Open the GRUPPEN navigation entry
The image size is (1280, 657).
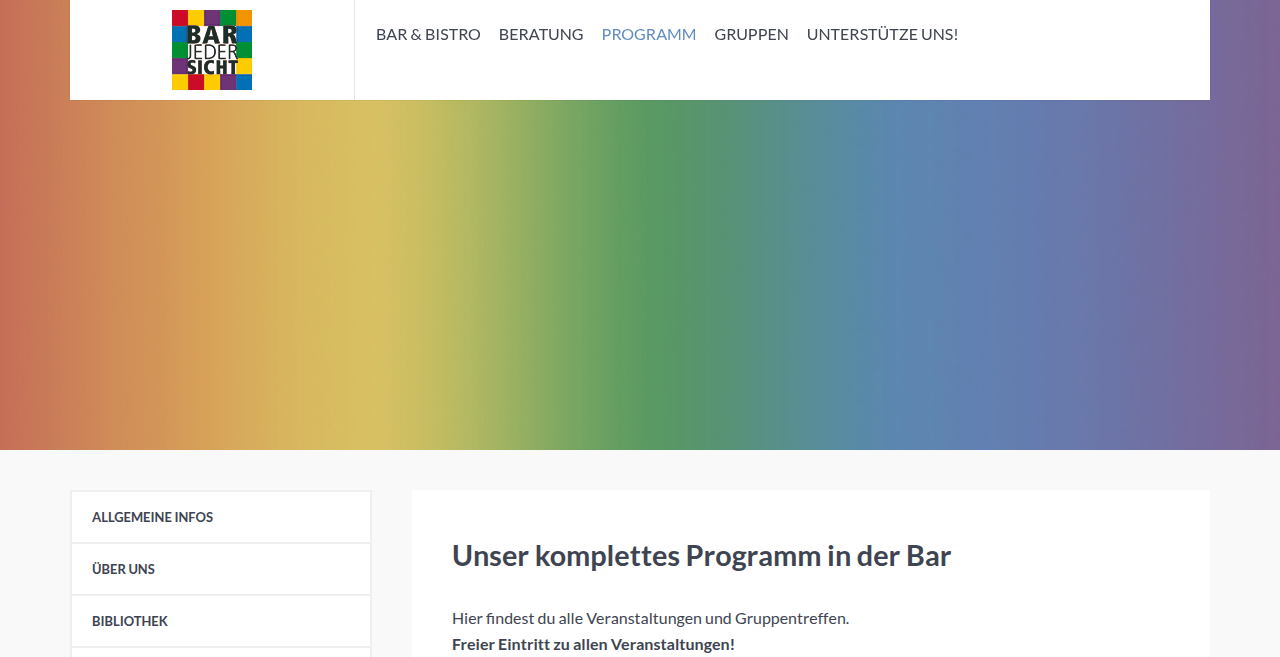pos(751,34)
